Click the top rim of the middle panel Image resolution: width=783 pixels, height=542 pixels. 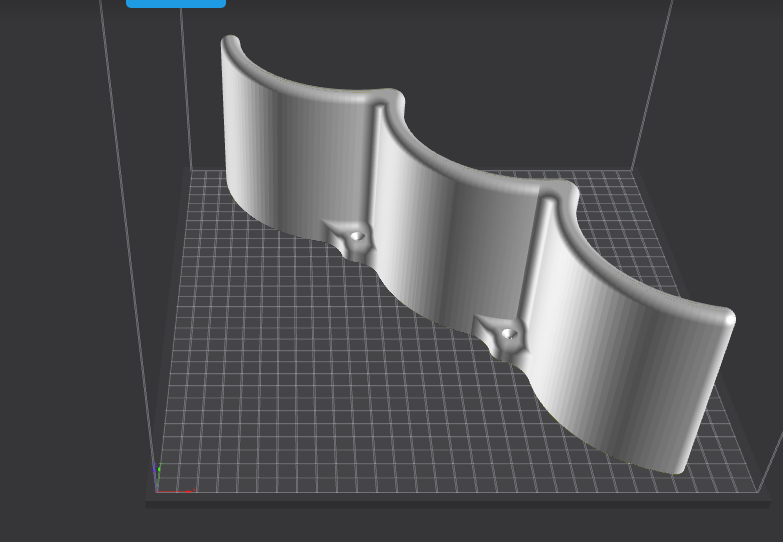pyautogui.click(x=470, y=178)
